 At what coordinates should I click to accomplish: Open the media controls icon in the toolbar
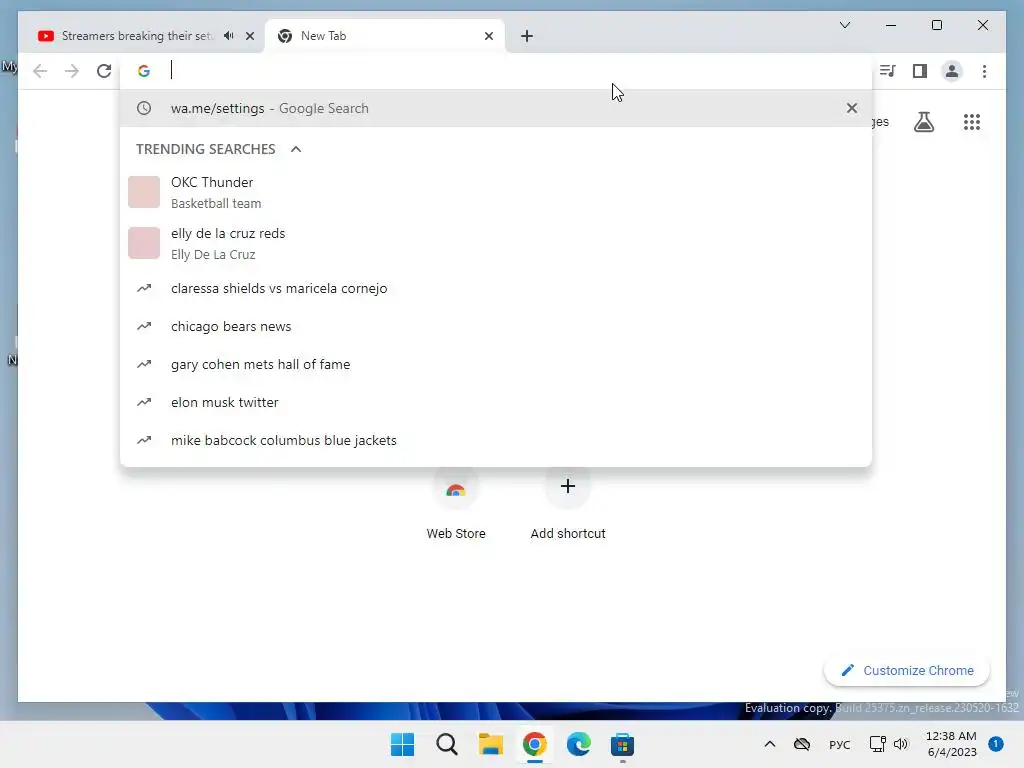click(888, 71)
